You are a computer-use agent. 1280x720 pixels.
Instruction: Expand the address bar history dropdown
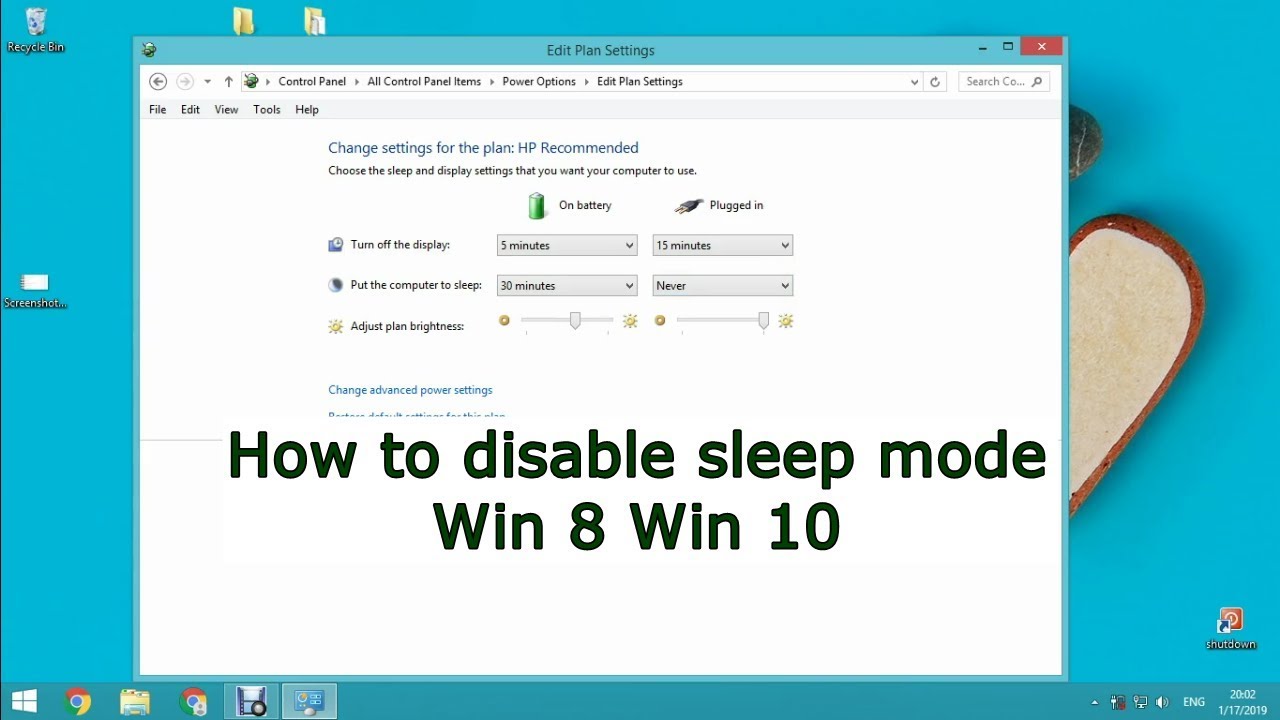914,82
